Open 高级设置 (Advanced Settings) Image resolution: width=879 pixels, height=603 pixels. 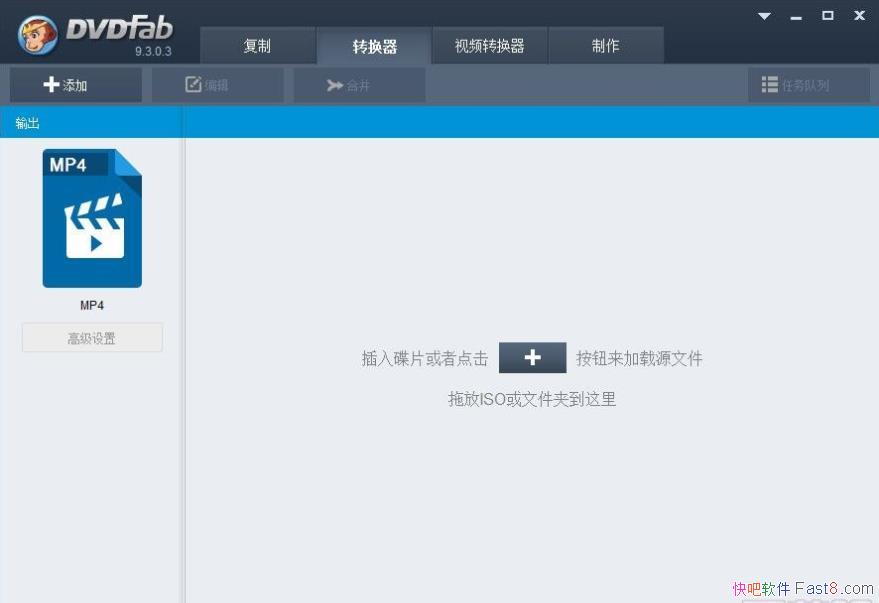point(91,337)
